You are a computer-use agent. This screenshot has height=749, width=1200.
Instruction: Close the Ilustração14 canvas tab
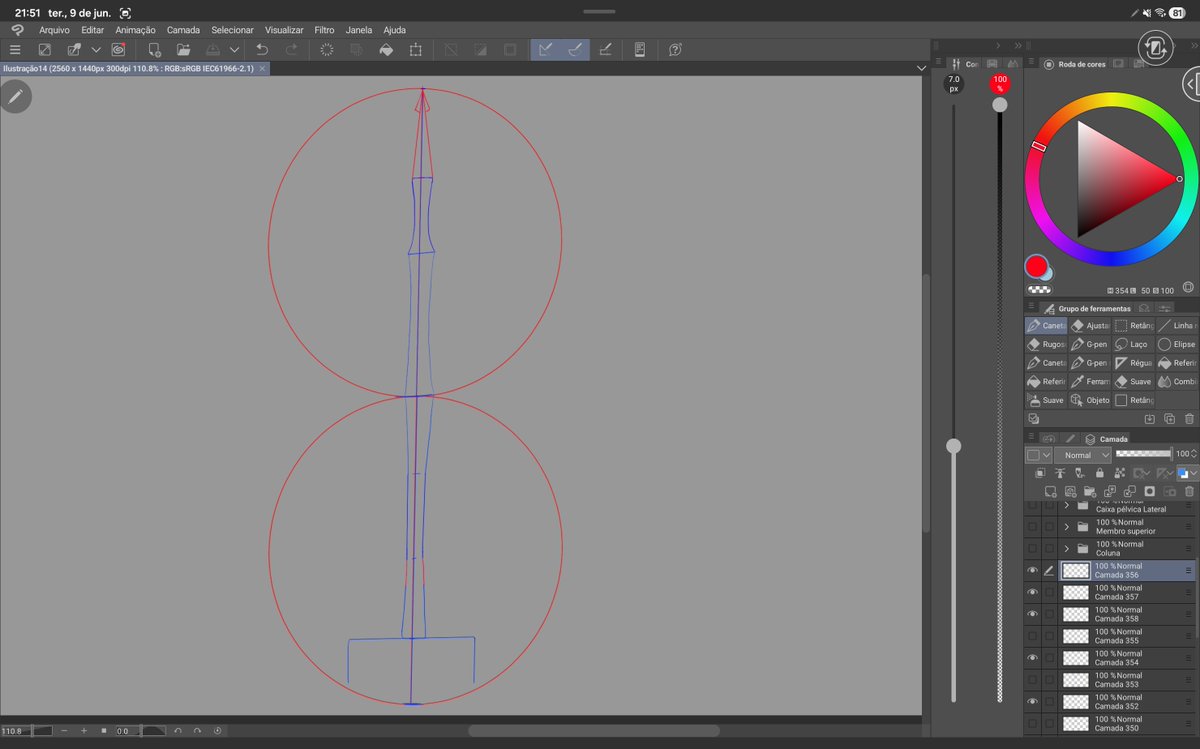pos(262,68)
